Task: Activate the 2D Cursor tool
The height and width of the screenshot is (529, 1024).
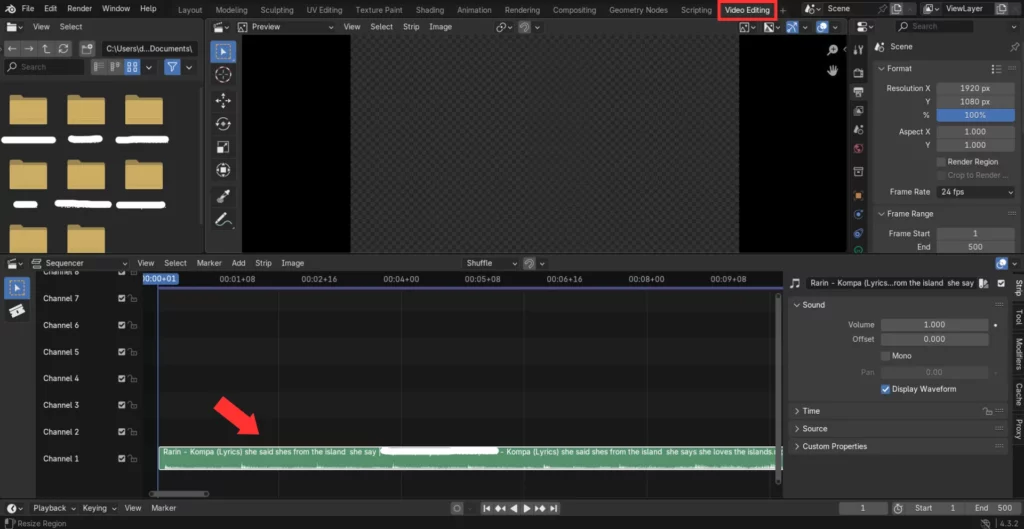Action: [223, 74]
